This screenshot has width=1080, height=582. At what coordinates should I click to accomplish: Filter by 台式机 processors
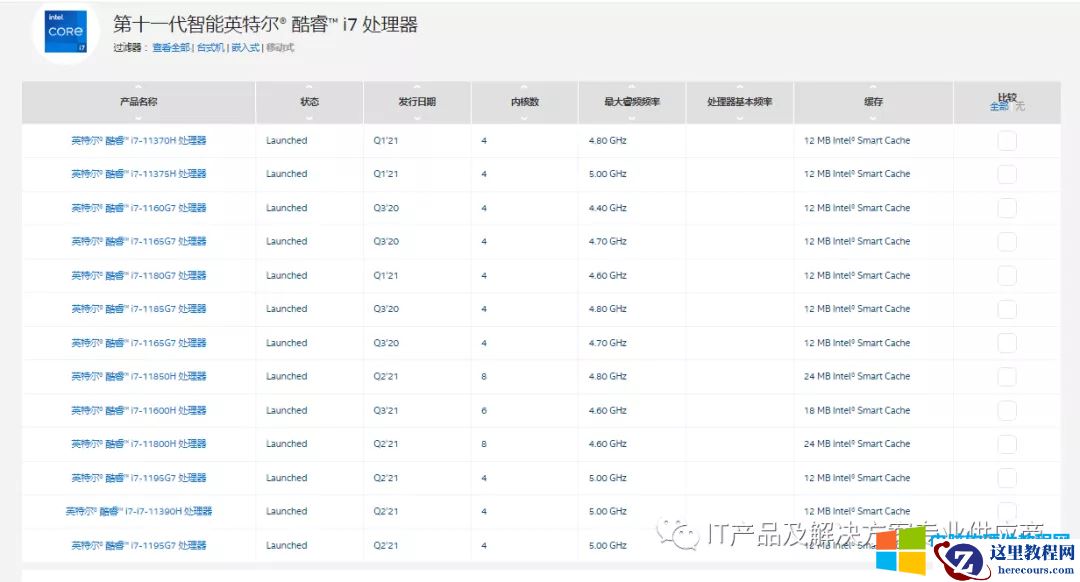(210, 48)
